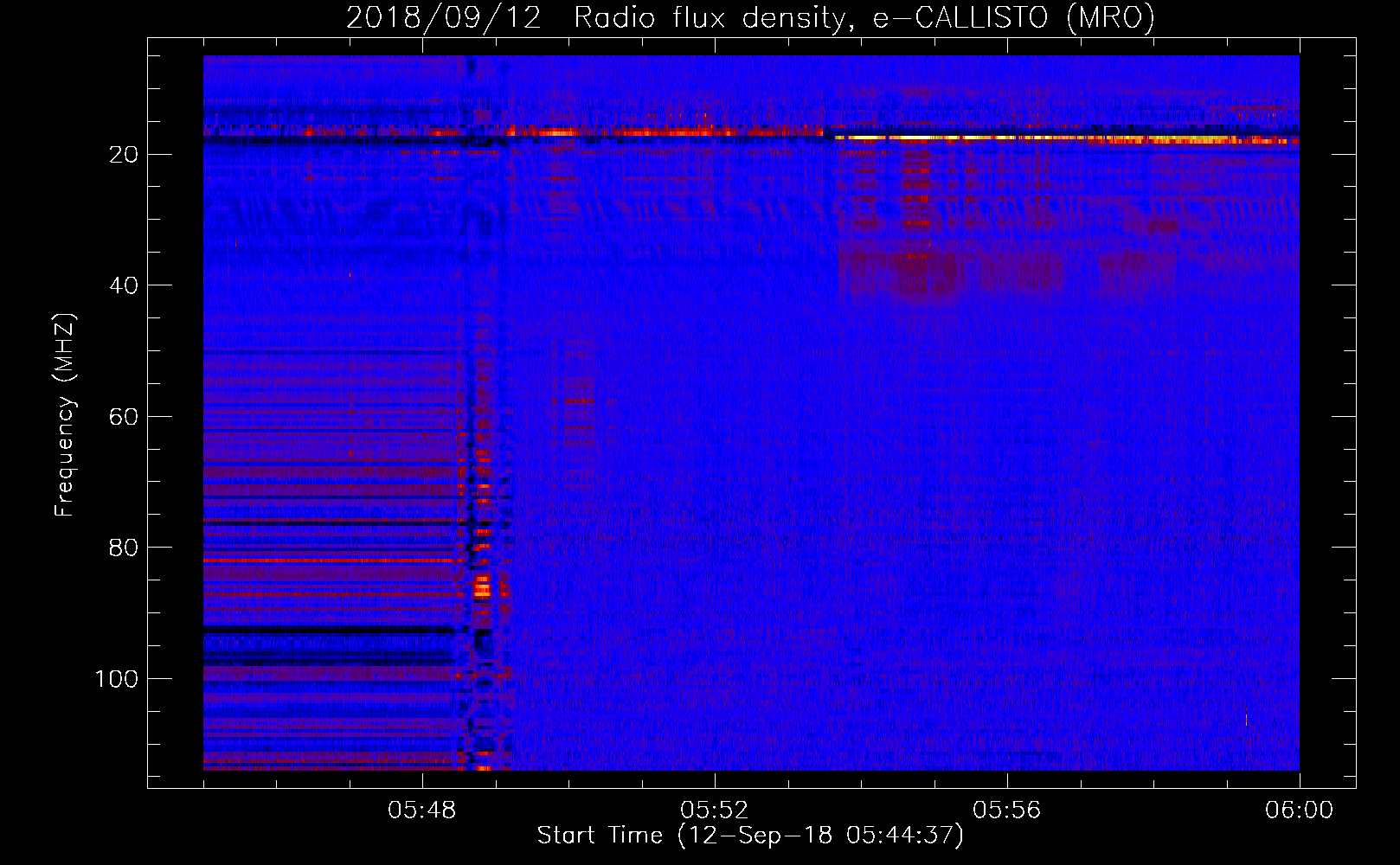Click the 60 MHz frequency tick label

[124, 416]
